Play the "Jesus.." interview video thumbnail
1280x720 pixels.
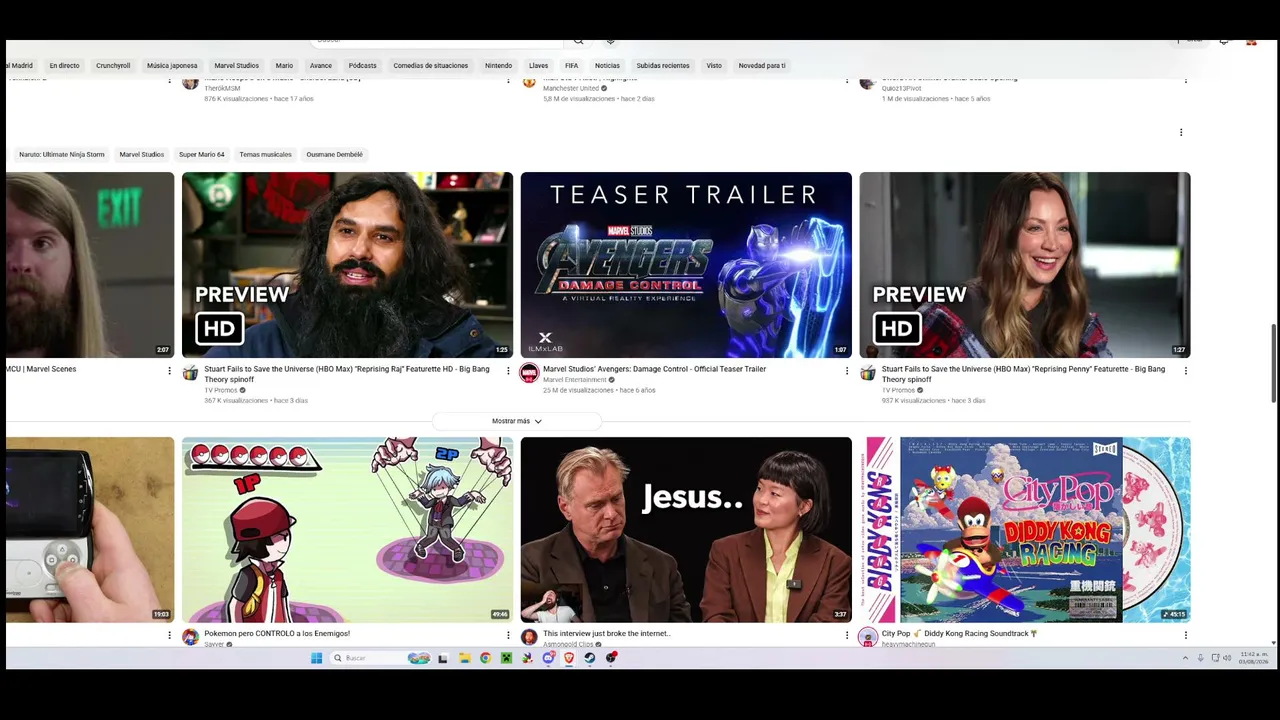pos(686,530)
